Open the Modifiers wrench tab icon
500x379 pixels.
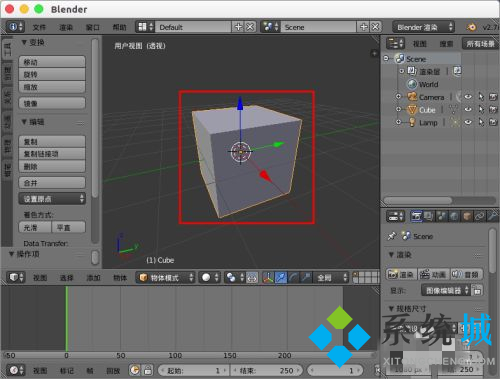[x=492, y=216]
